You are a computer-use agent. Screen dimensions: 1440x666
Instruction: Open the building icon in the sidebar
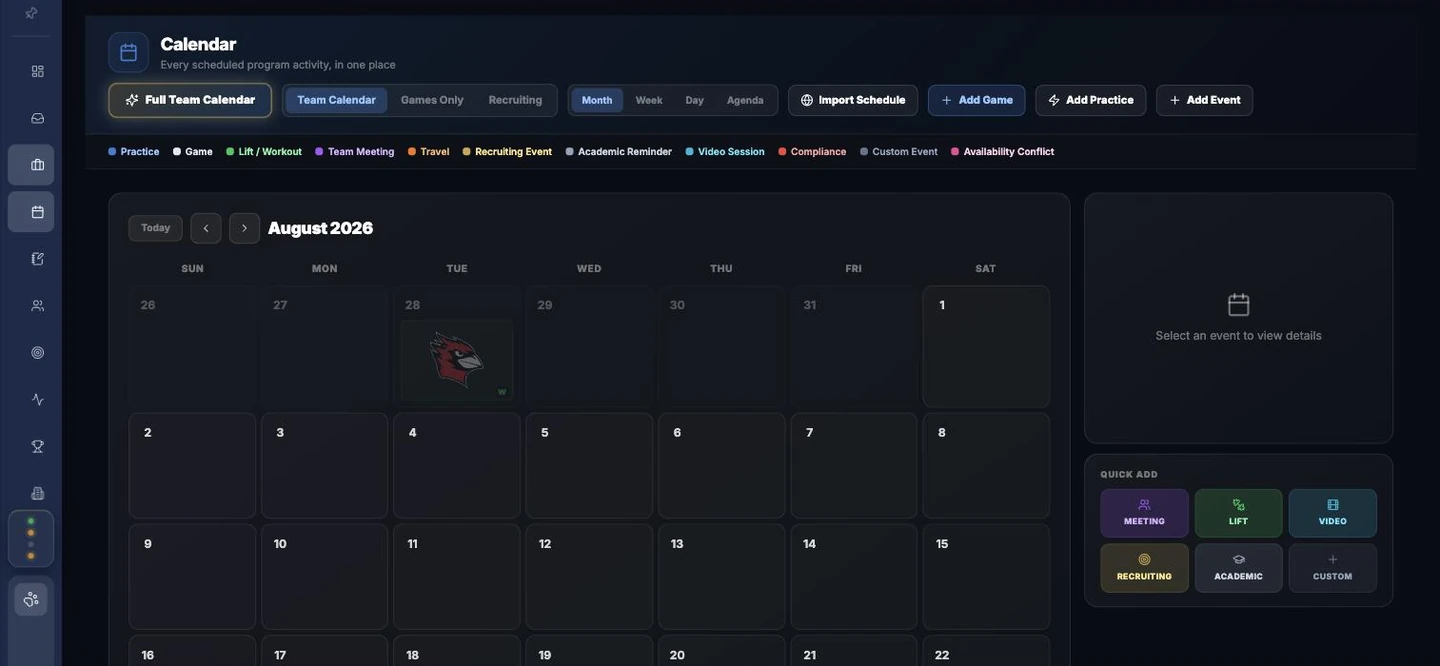coord(38,493)
